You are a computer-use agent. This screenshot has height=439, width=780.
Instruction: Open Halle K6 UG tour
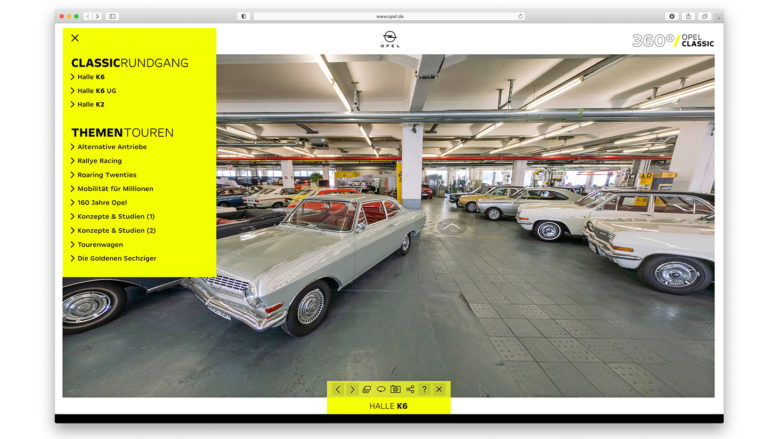tap(93, 90)
